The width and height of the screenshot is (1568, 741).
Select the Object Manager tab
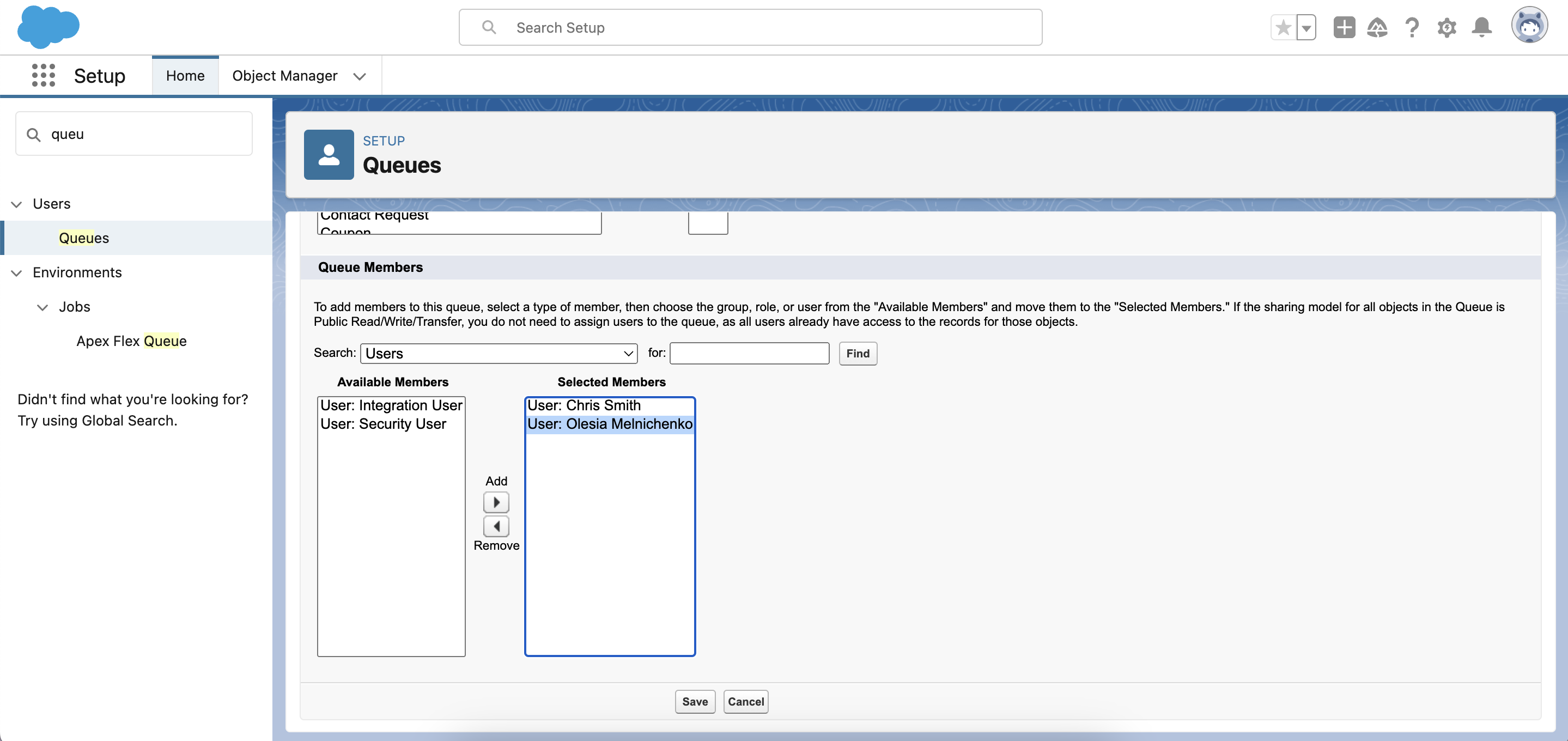[285, 75]
